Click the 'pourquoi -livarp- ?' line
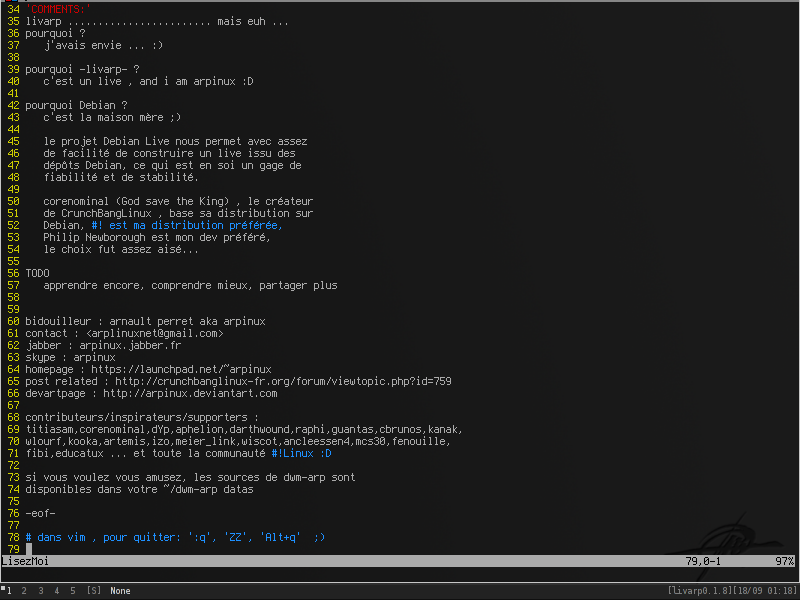This screenshot has width=800, height=600. [82, 69]
